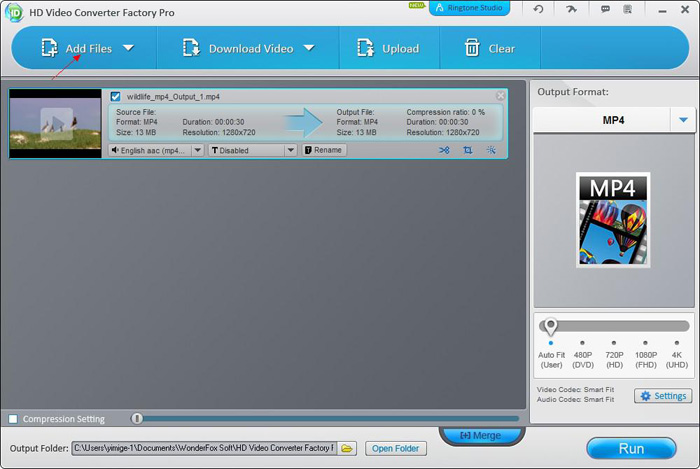This screenshot has width=700, height=469.
Task: Minimize the HD Video Converter window
Action: click(x=662, y=10)
